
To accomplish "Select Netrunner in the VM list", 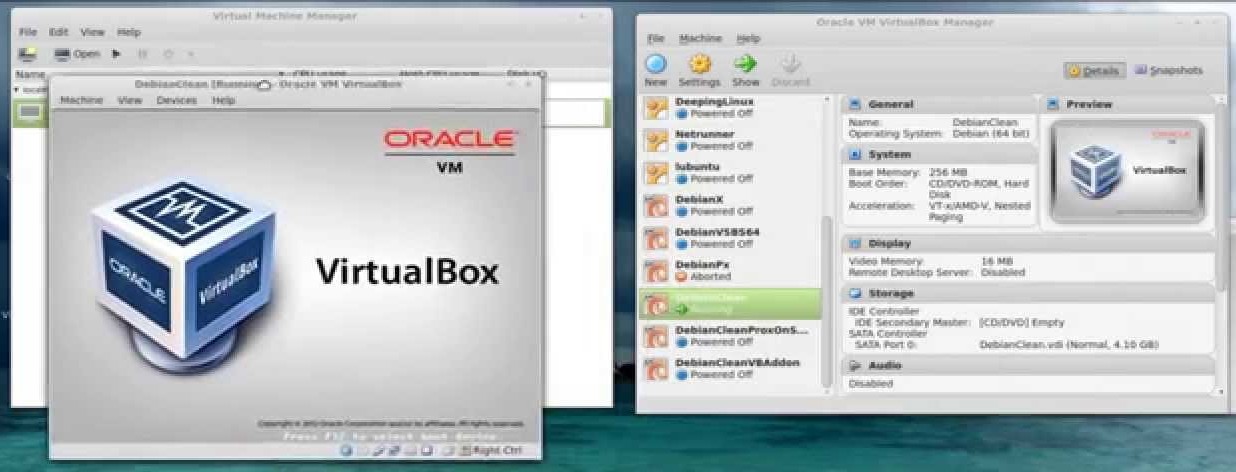I will coord(729,140).
